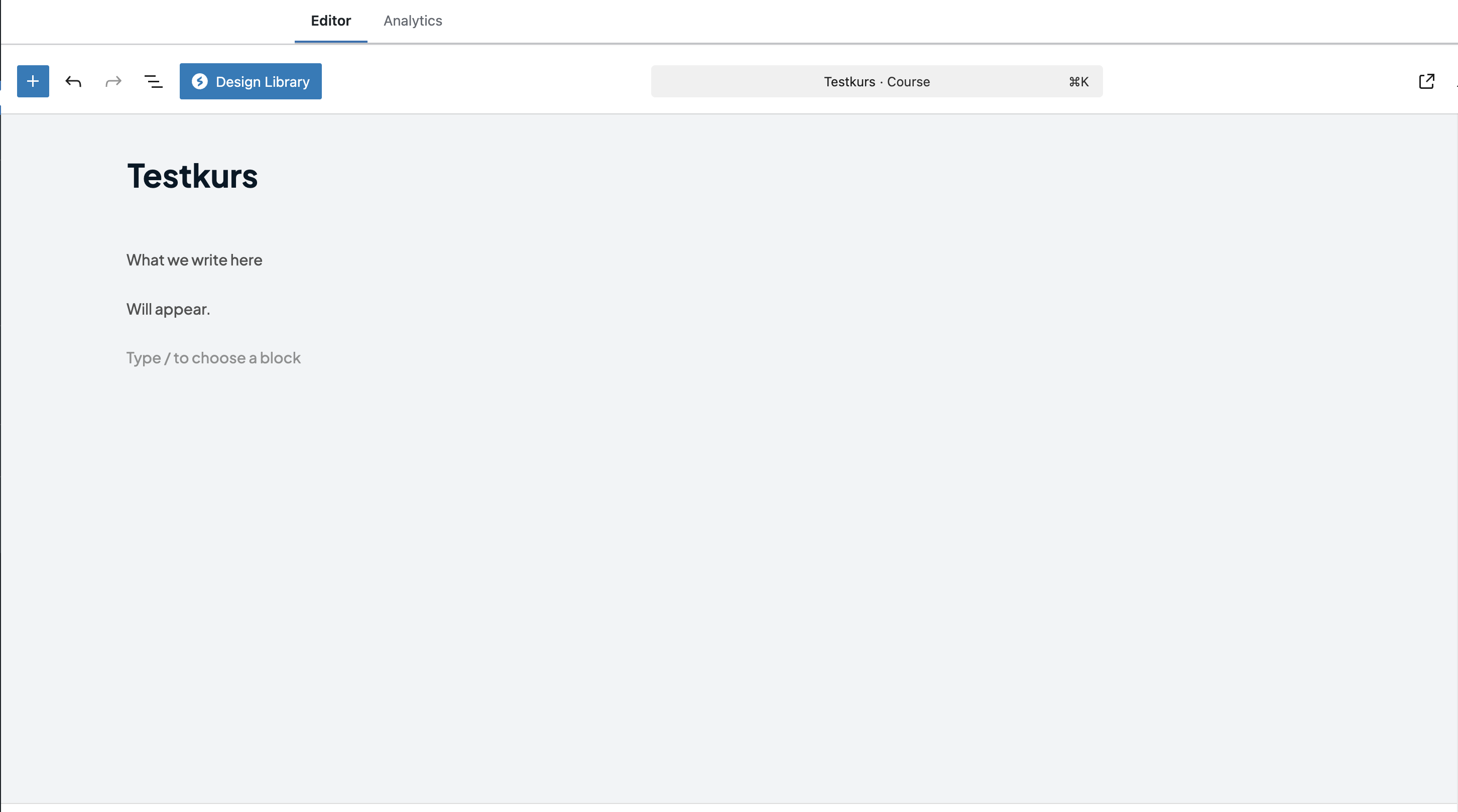Viewport: 1458px width, 812px height.
Task: Select the 'What we write here' paragraph
Action: [194, 260]
